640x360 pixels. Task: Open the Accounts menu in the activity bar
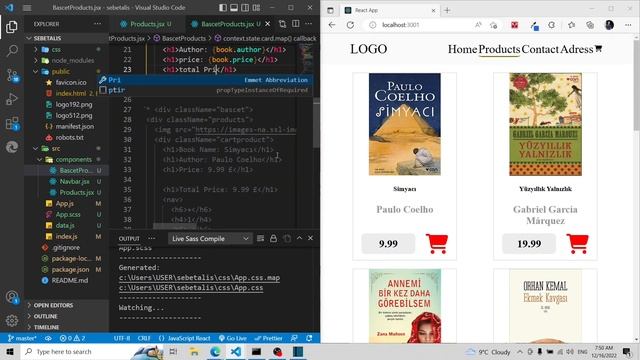[x=12, y=297]
